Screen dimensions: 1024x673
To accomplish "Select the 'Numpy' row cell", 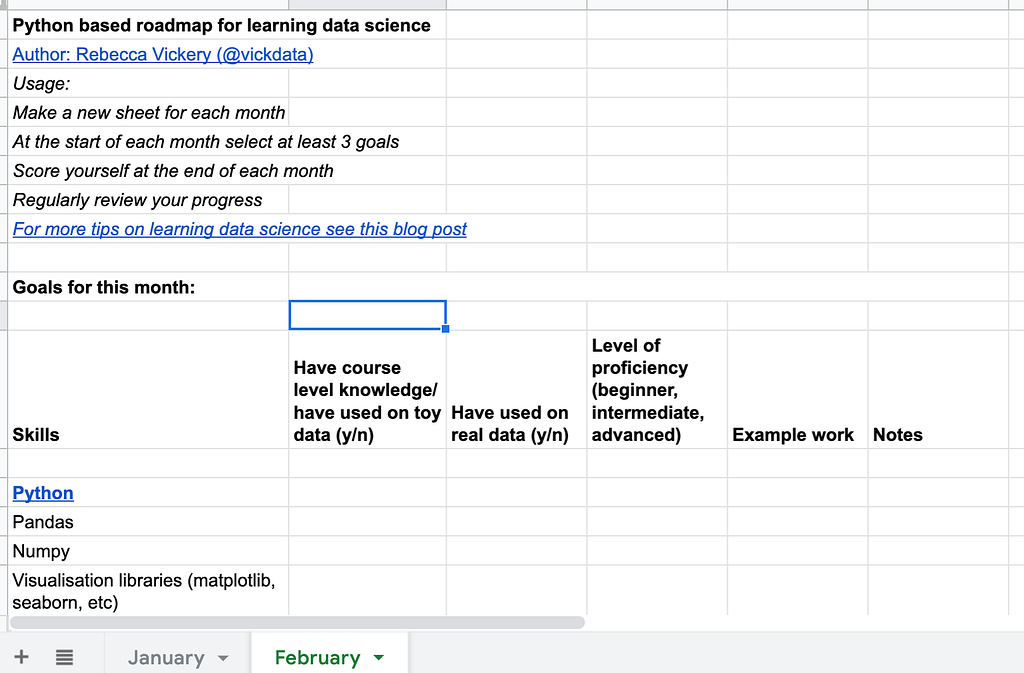I will pyautogui.click(x=148, y=551).
